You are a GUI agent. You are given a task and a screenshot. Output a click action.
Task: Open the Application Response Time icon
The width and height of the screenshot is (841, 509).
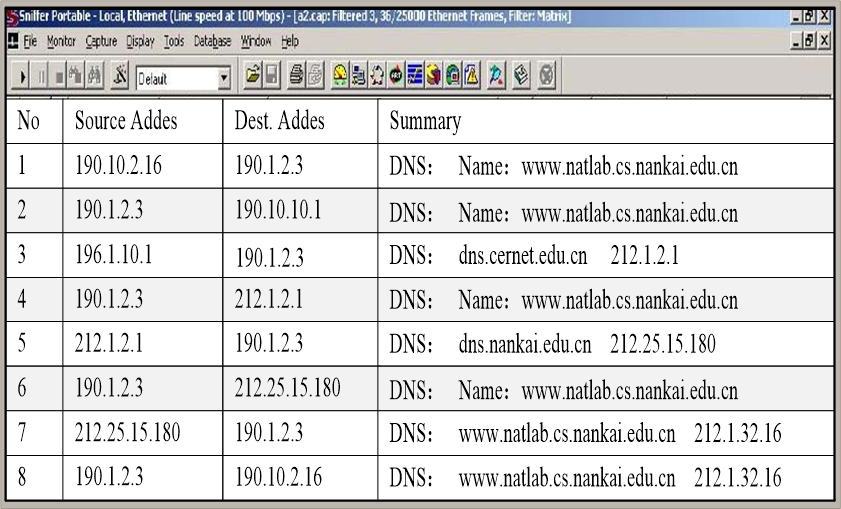(x=396, y=75)
